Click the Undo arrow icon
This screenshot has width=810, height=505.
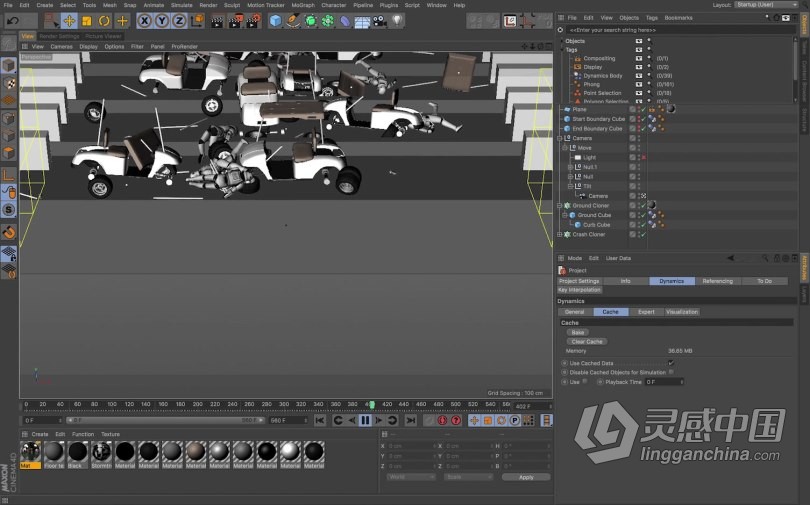[x=13, y=21]
